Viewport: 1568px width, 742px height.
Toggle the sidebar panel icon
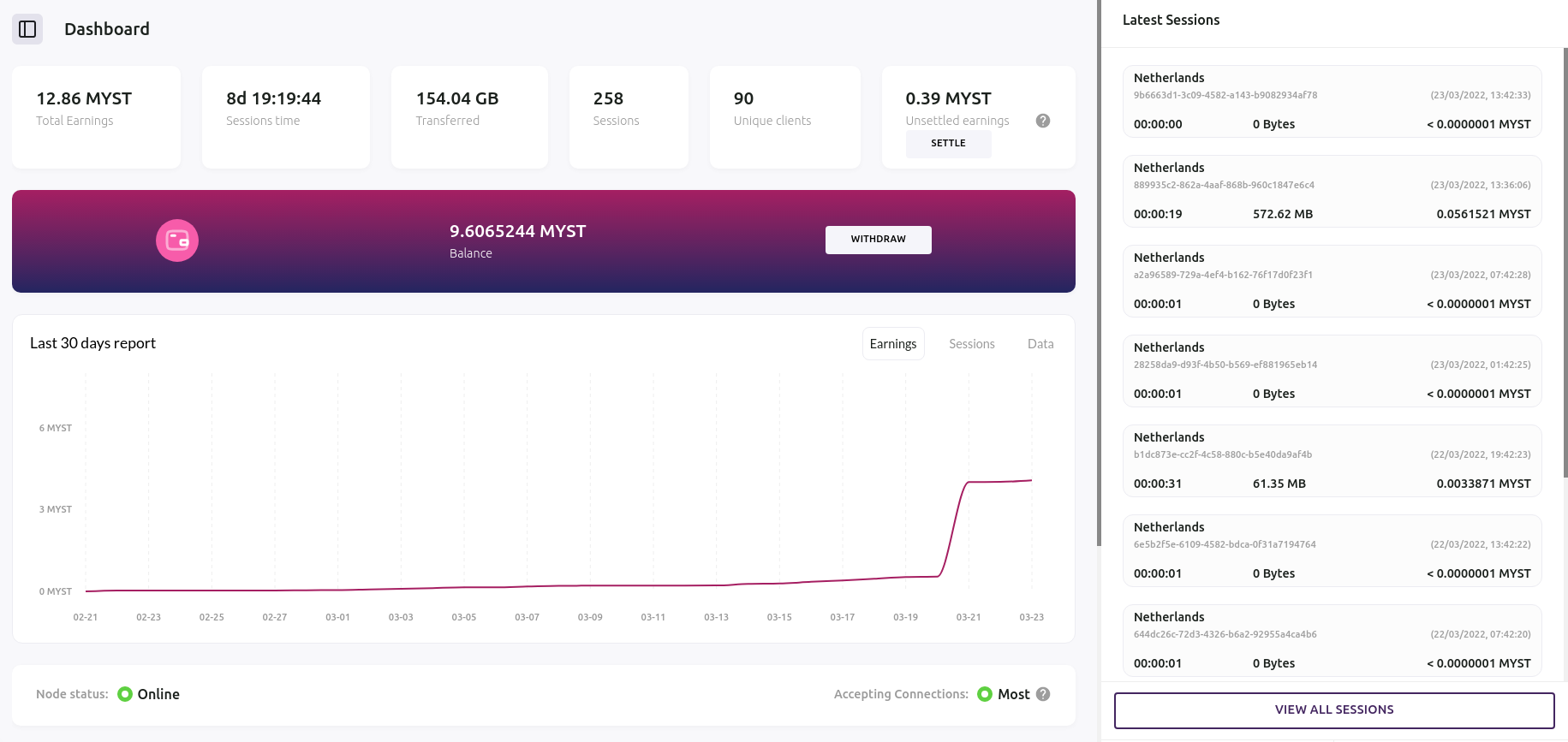[27, 29]
